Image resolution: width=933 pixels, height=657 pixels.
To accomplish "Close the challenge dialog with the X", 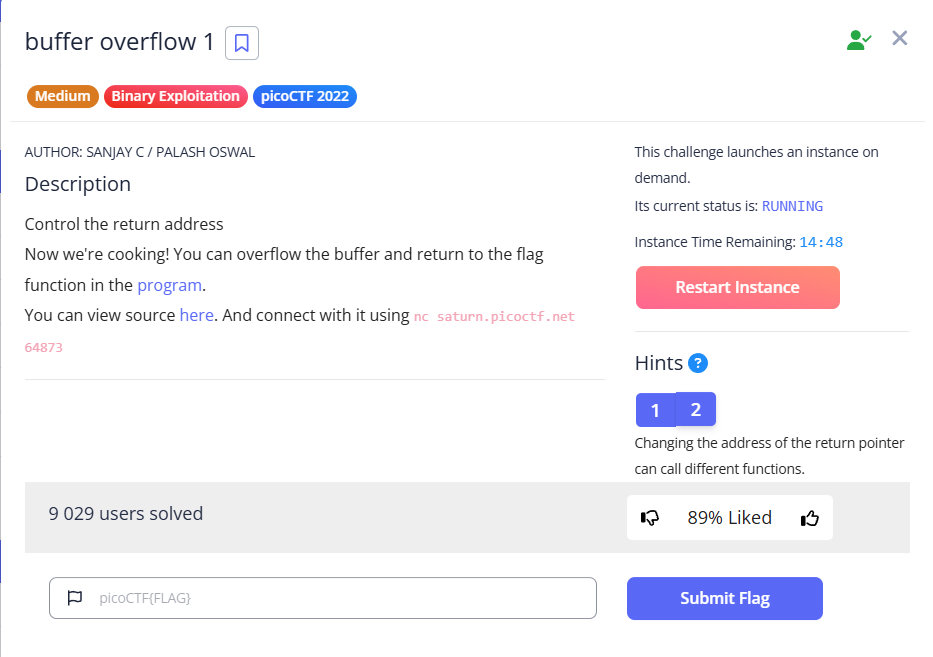I will coord(900,39).
